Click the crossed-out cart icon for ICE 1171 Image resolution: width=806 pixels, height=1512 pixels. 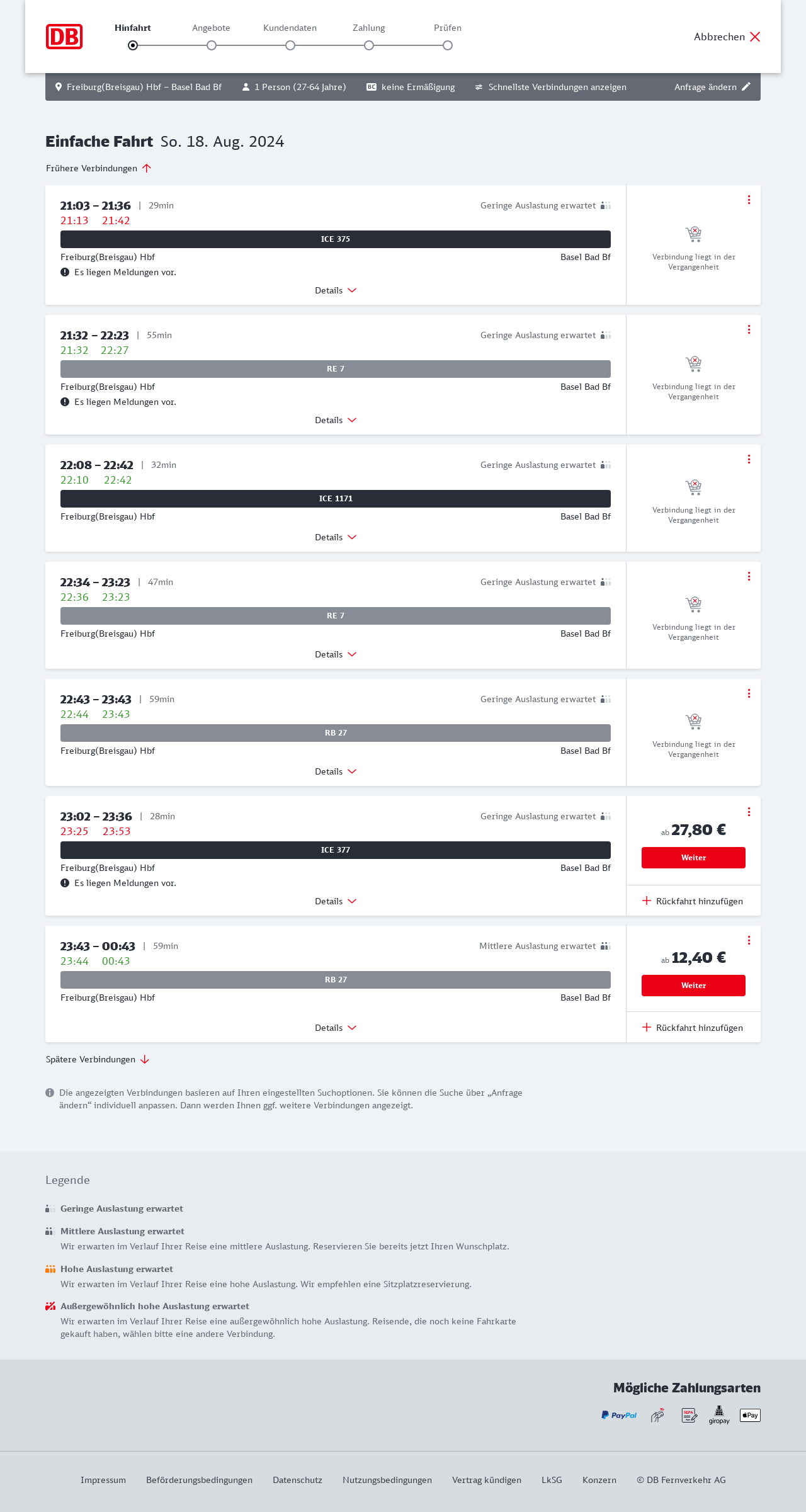[693, 487]
